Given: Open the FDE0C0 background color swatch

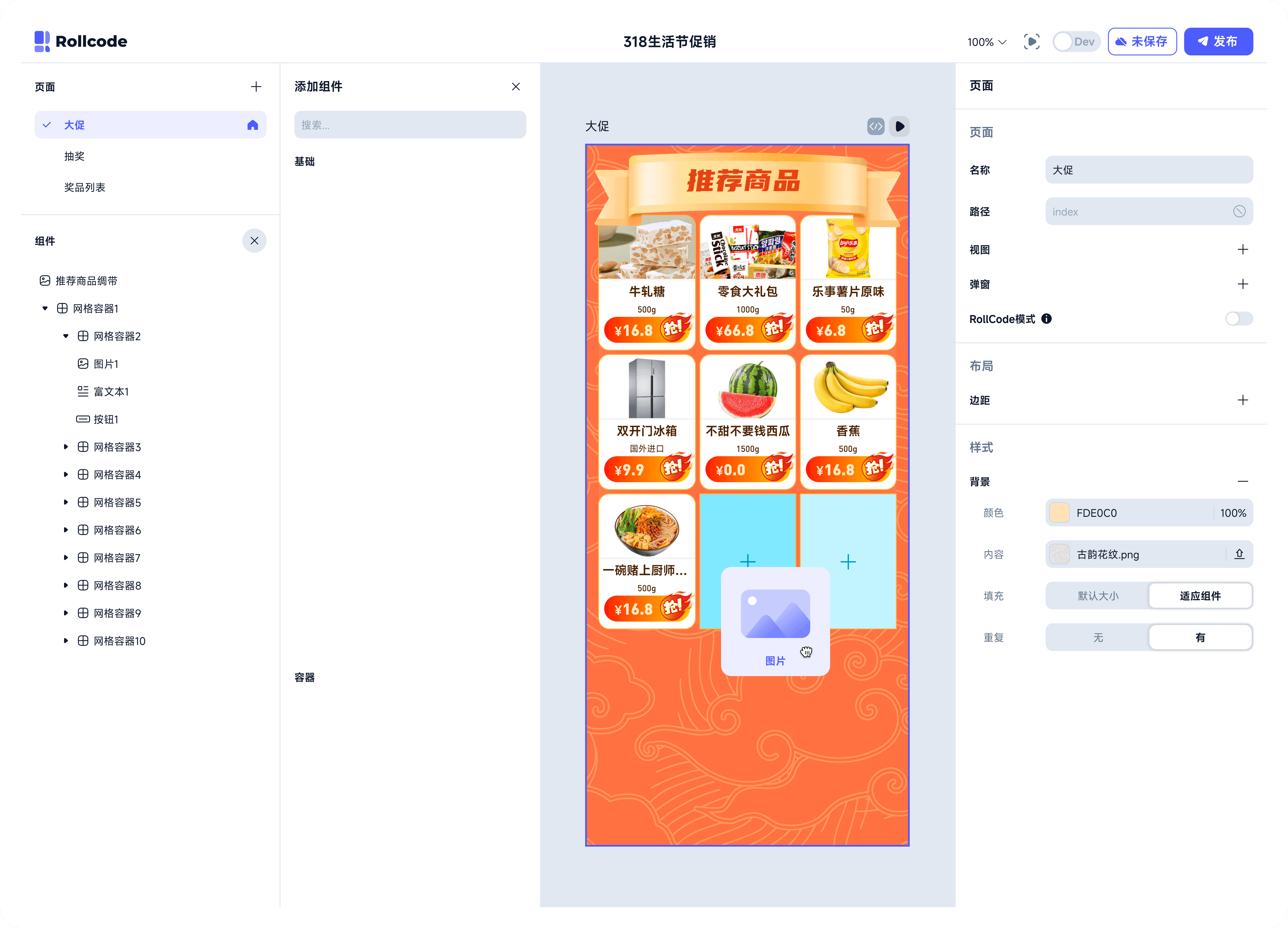Looking at the screenshot, I should [x=1059, y=513].
